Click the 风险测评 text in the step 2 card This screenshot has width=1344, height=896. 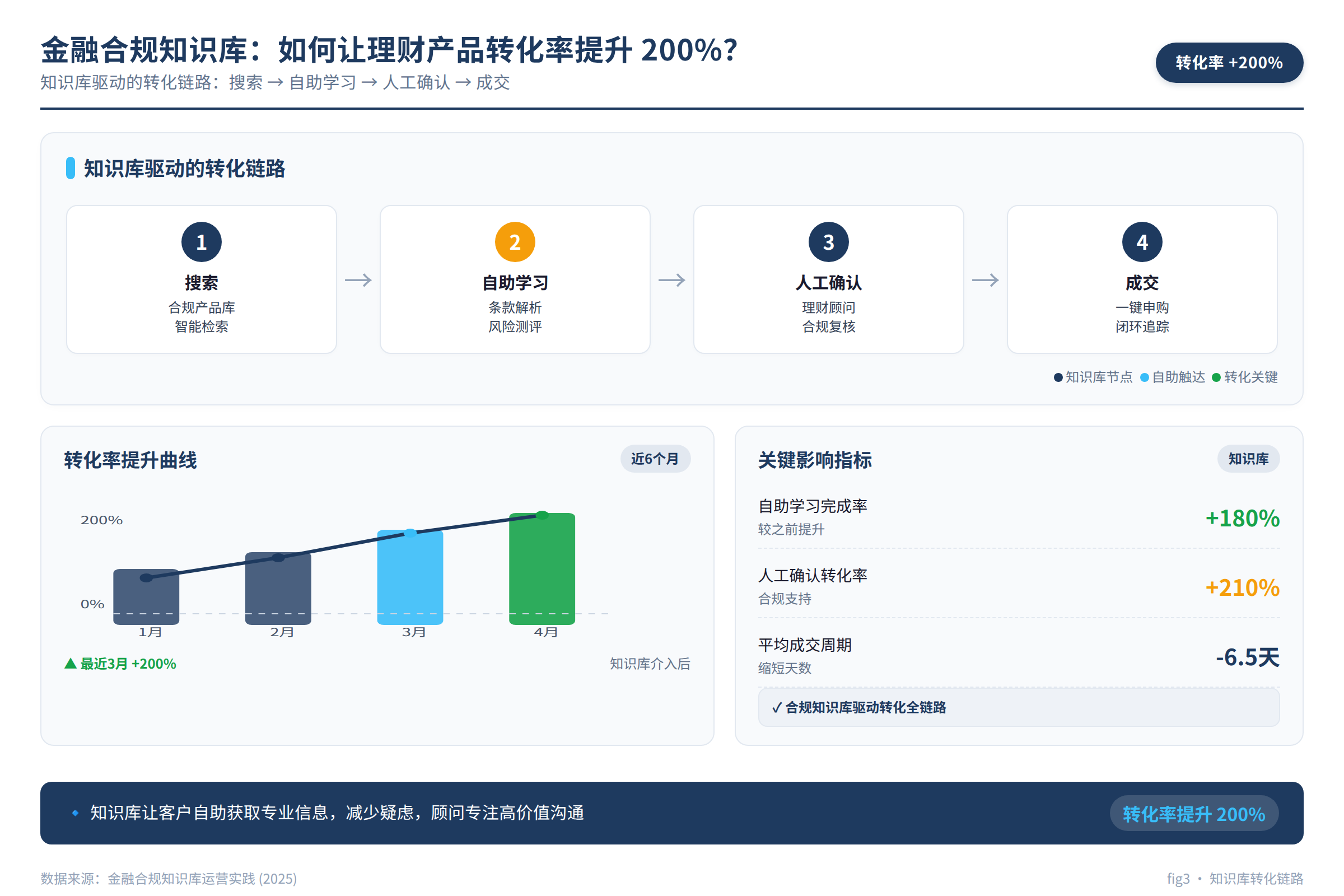(515, 327)
